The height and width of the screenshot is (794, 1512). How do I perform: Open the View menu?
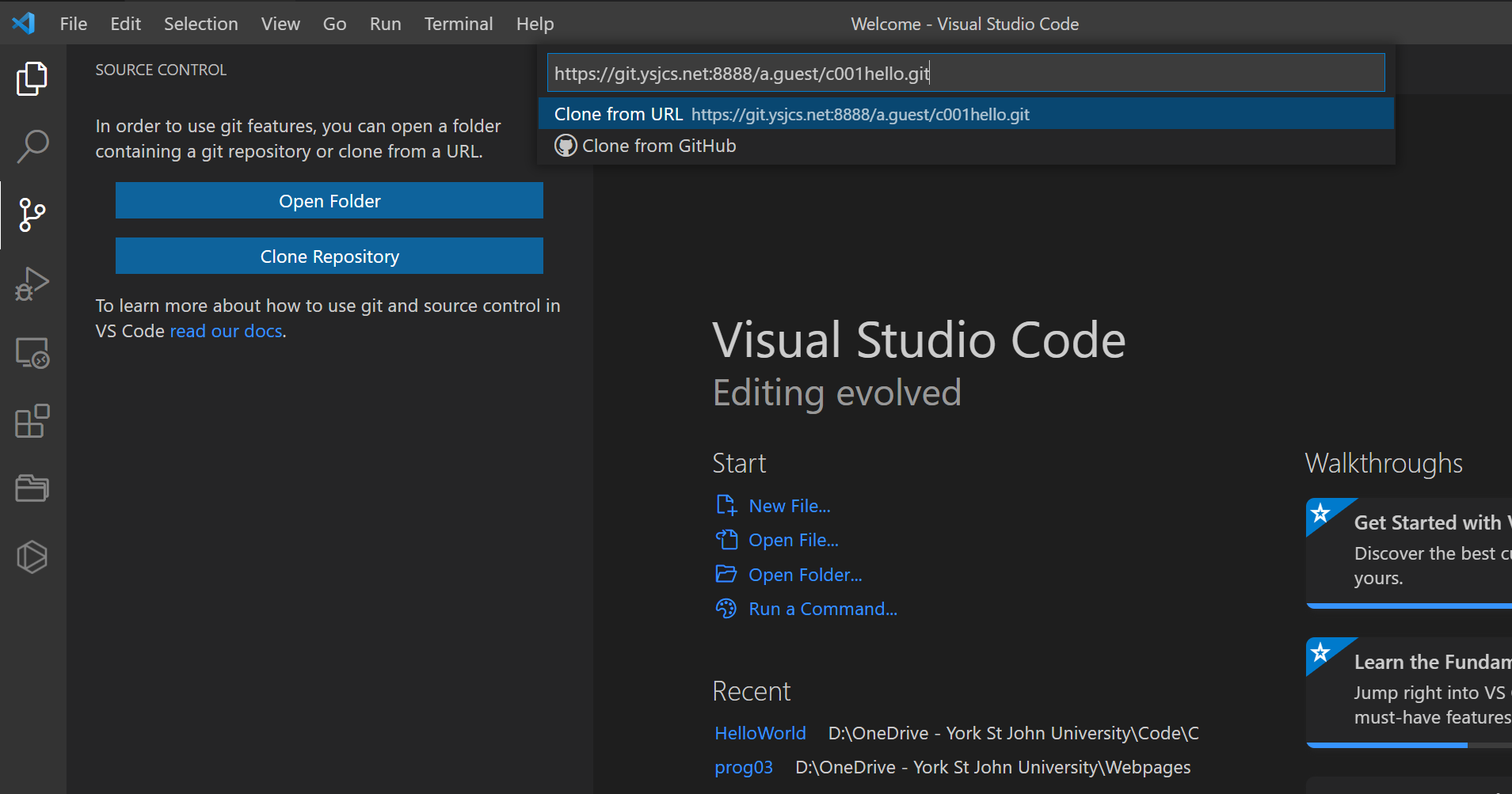tap(280, 24)
